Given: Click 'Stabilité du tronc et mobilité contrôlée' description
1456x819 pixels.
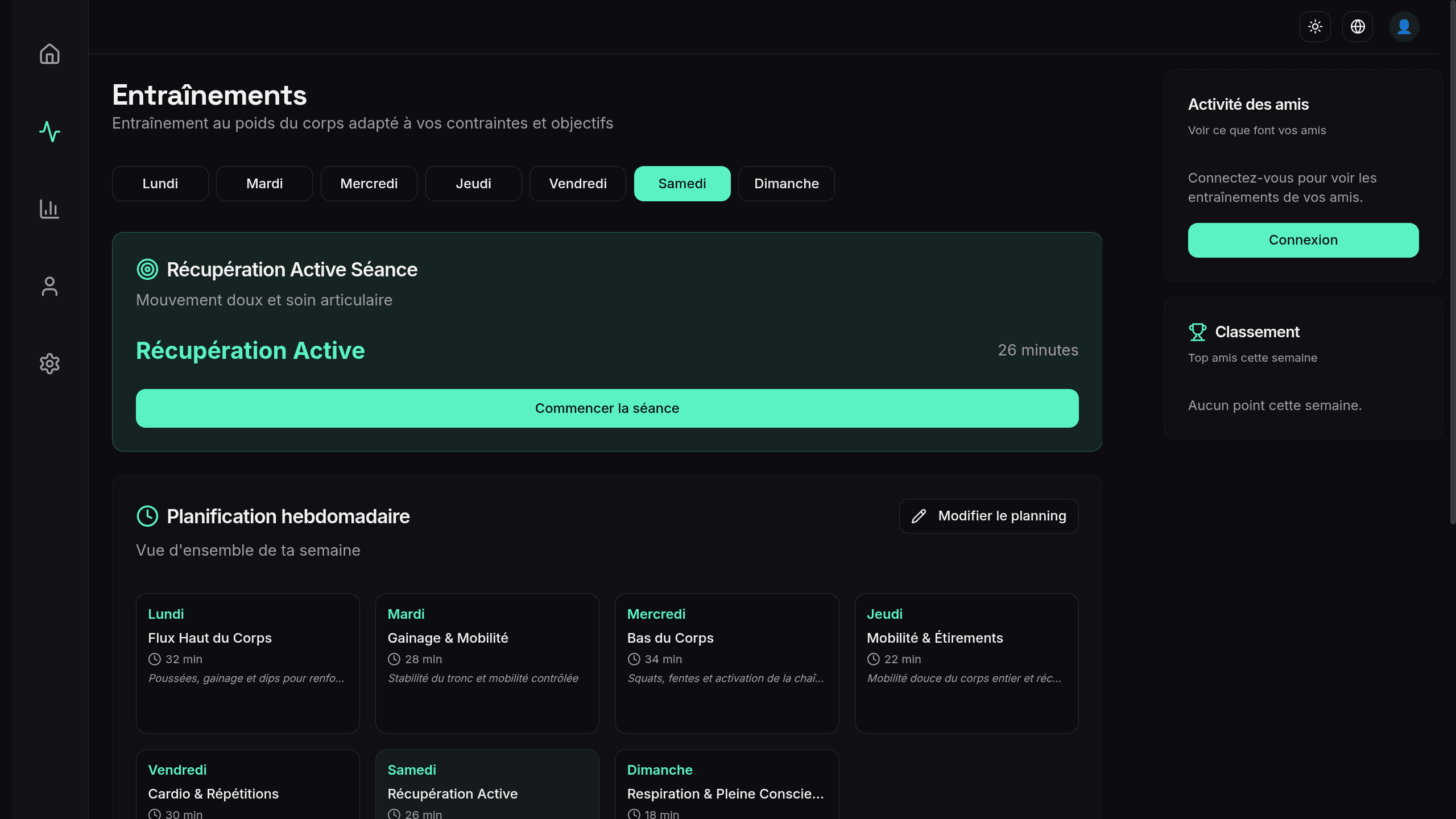Looking at the screenshot, I should coord(483,679).
